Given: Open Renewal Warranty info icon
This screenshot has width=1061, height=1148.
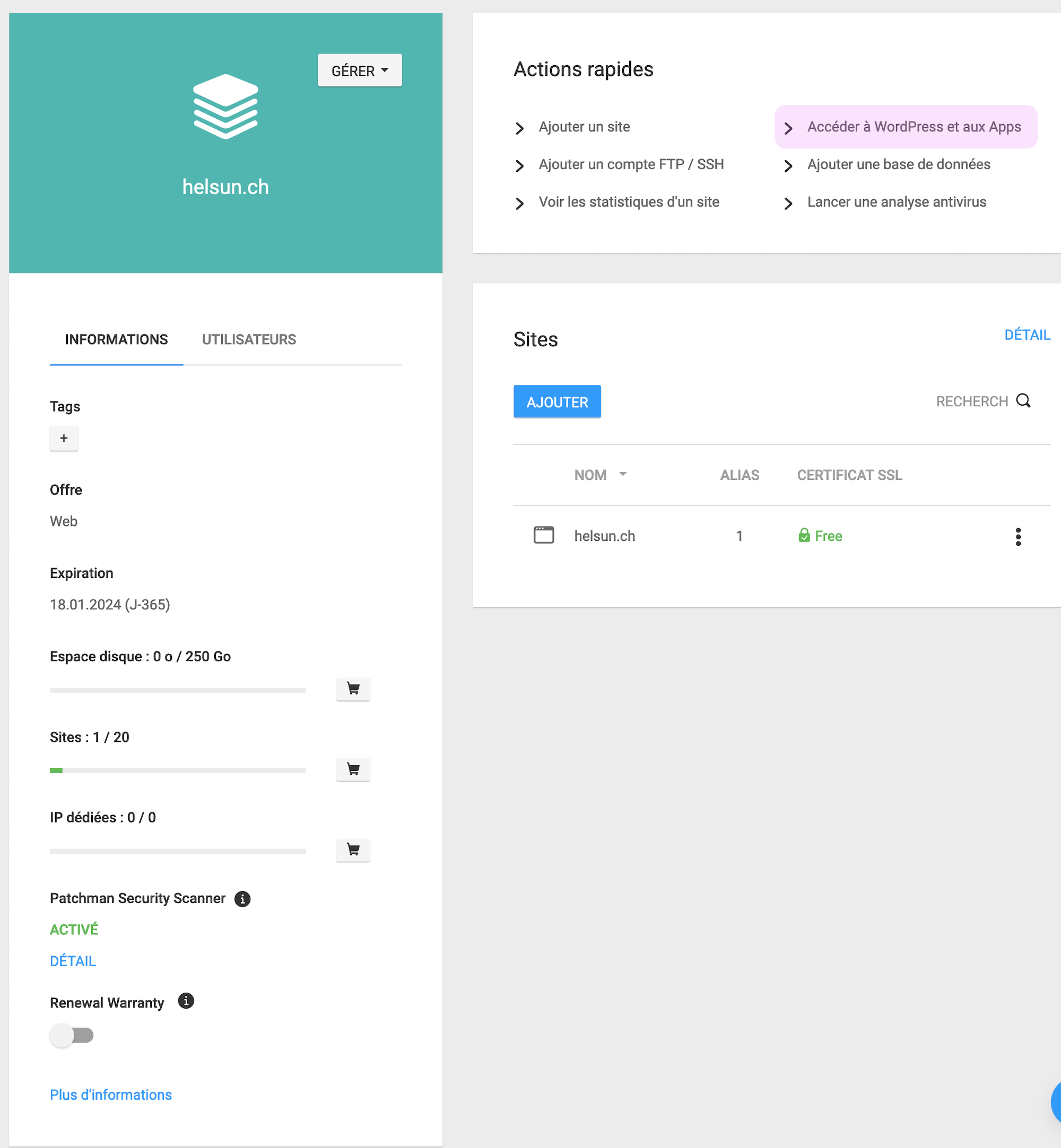Looking at the screenshot, I should click(x=186, y=1001).
